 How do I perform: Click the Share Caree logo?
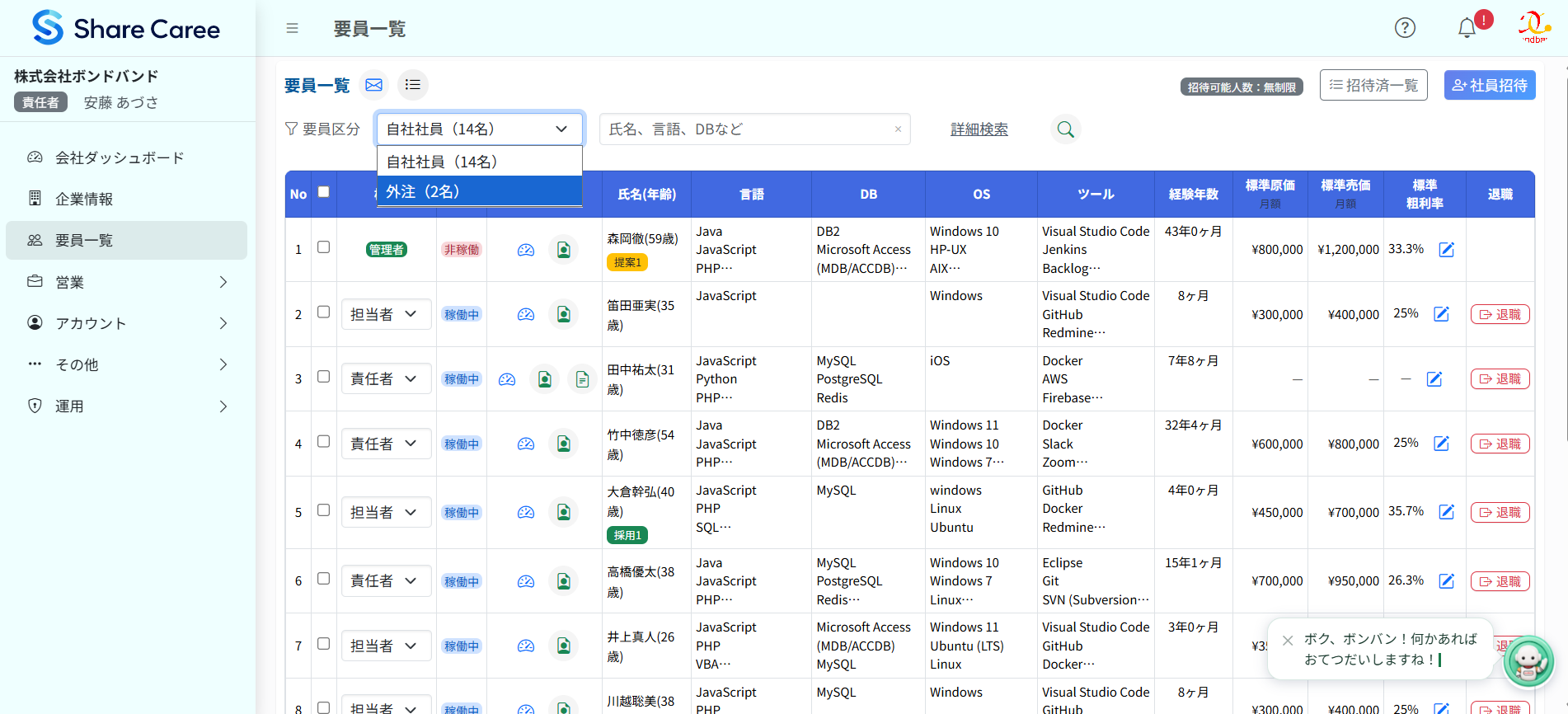coord(126,28)
